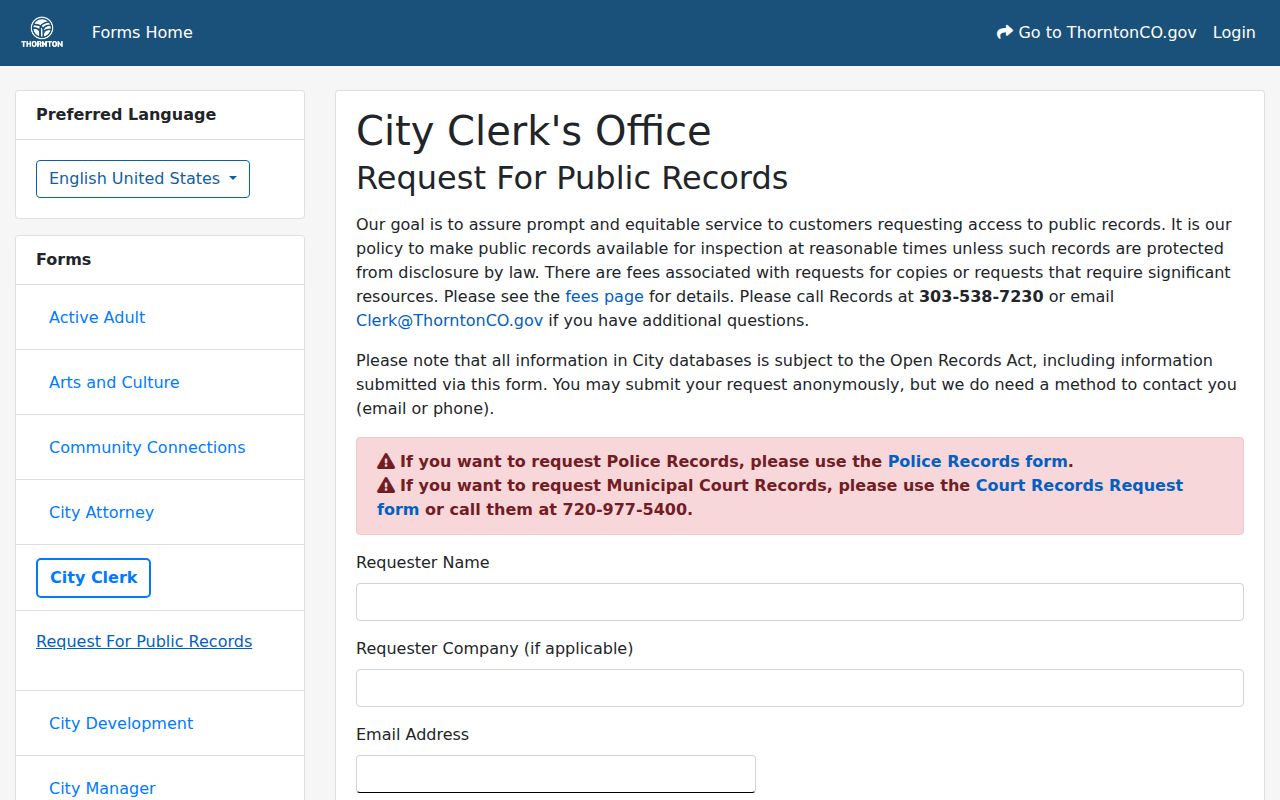
Task: Open the City Development category
Action: [x=121, y=723]
